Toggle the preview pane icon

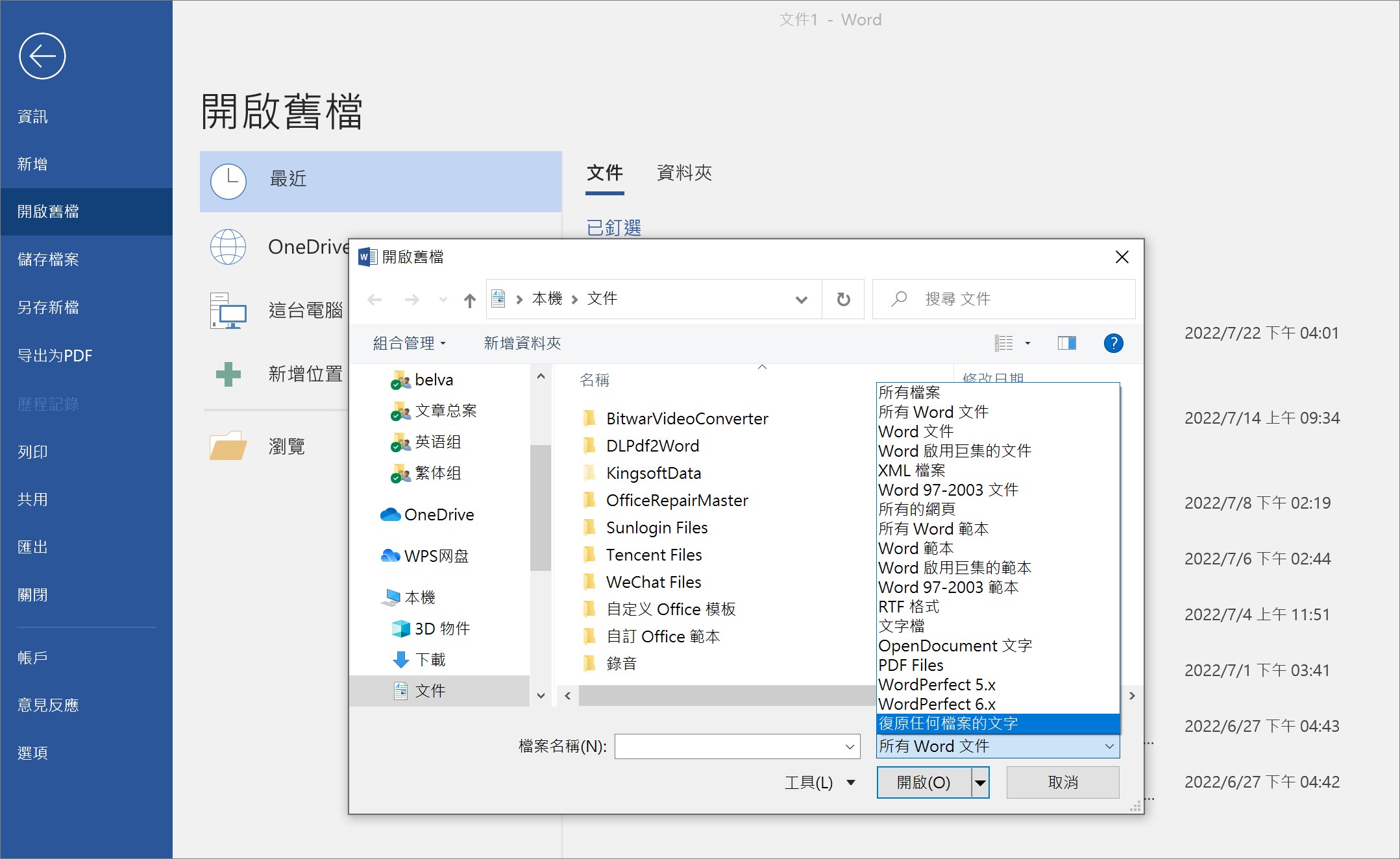pyautogui.click(x=1067, y=343)
